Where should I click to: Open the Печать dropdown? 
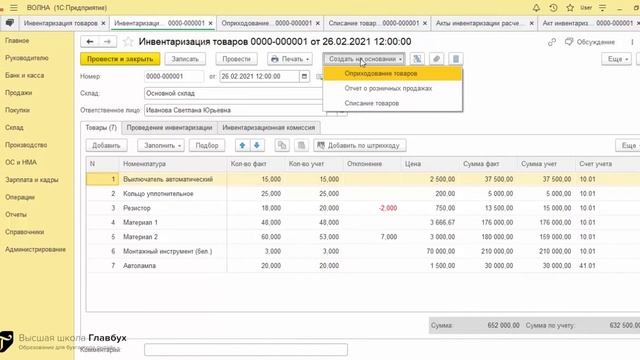point(290,59)
